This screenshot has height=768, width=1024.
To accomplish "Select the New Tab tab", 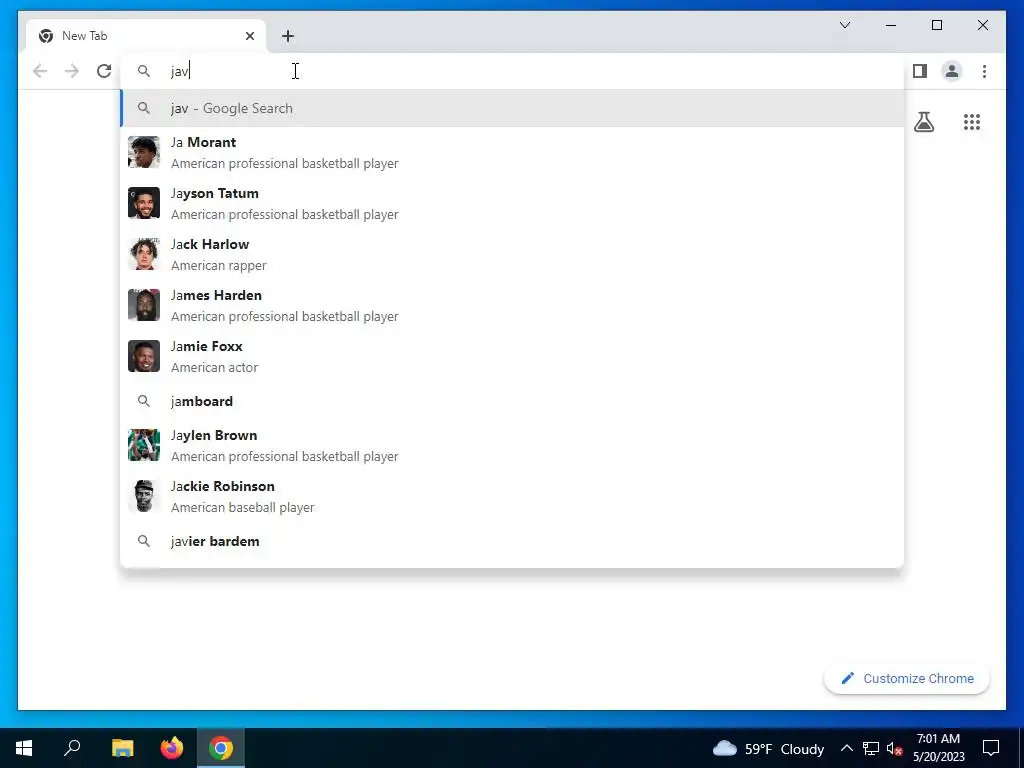I will pyautogui.click(x=146, y=36).
